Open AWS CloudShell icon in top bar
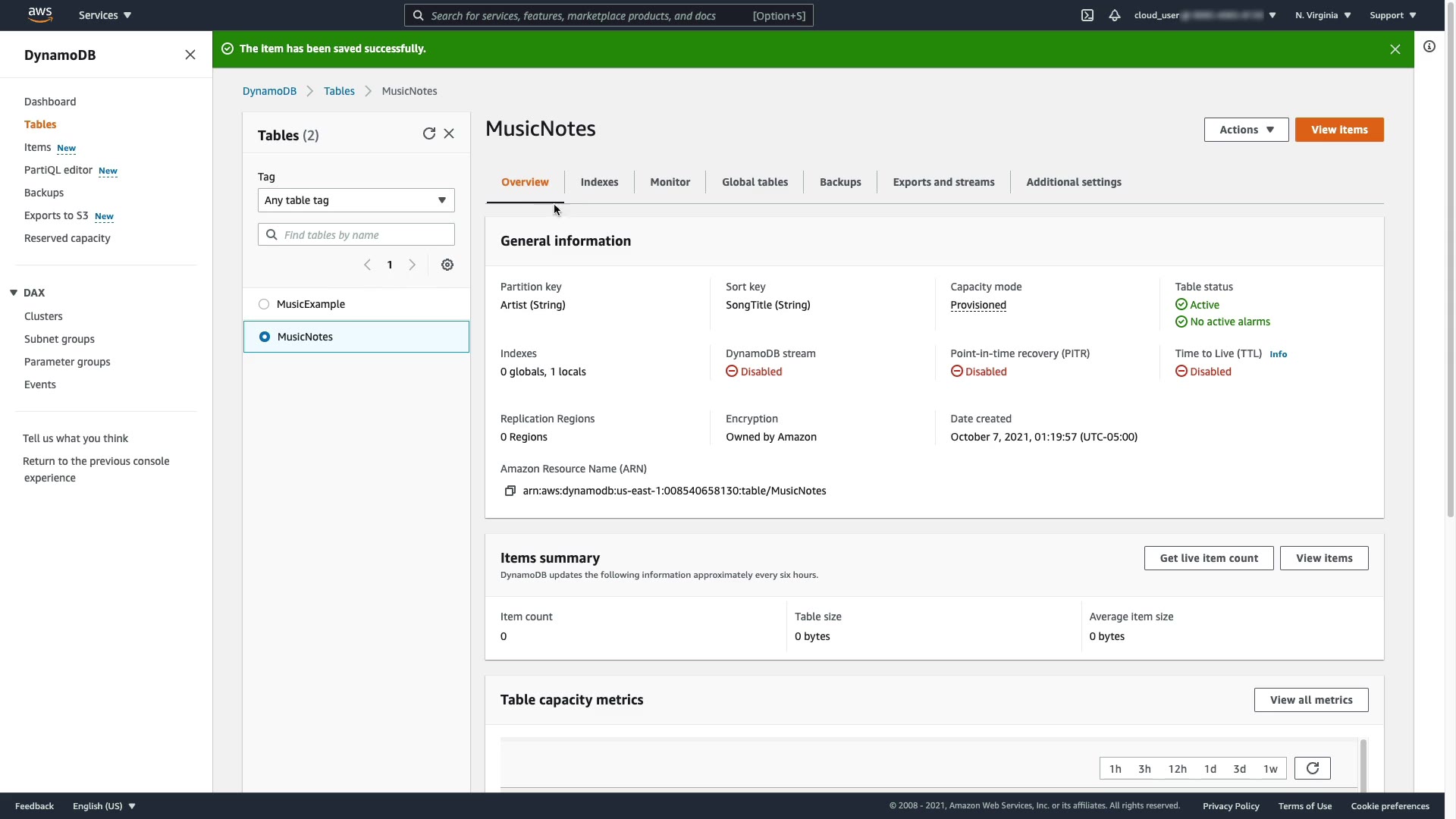The height and width of the screenshot is (819, 1456). tap(1087, 15)
